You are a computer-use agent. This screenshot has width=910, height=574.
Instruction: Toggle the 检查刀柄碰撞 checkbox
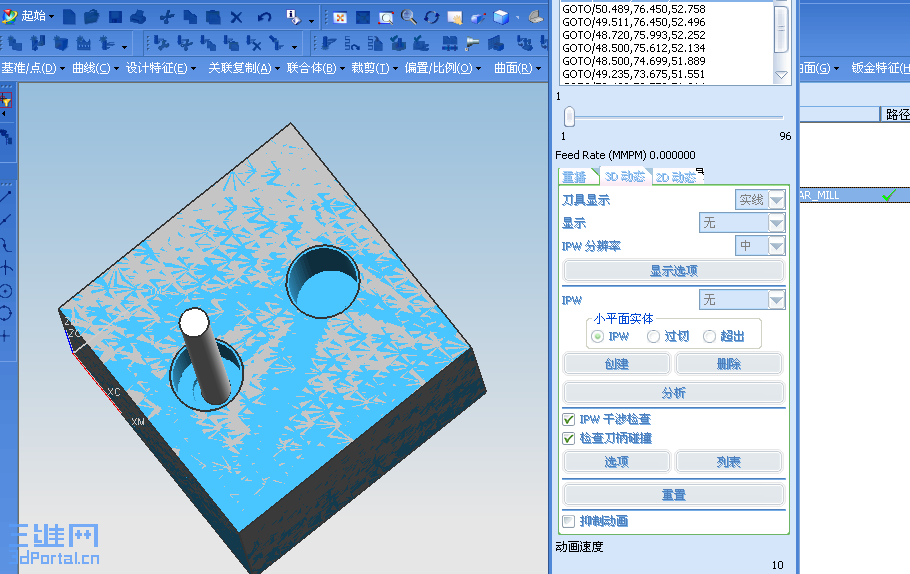coord(569,438)
